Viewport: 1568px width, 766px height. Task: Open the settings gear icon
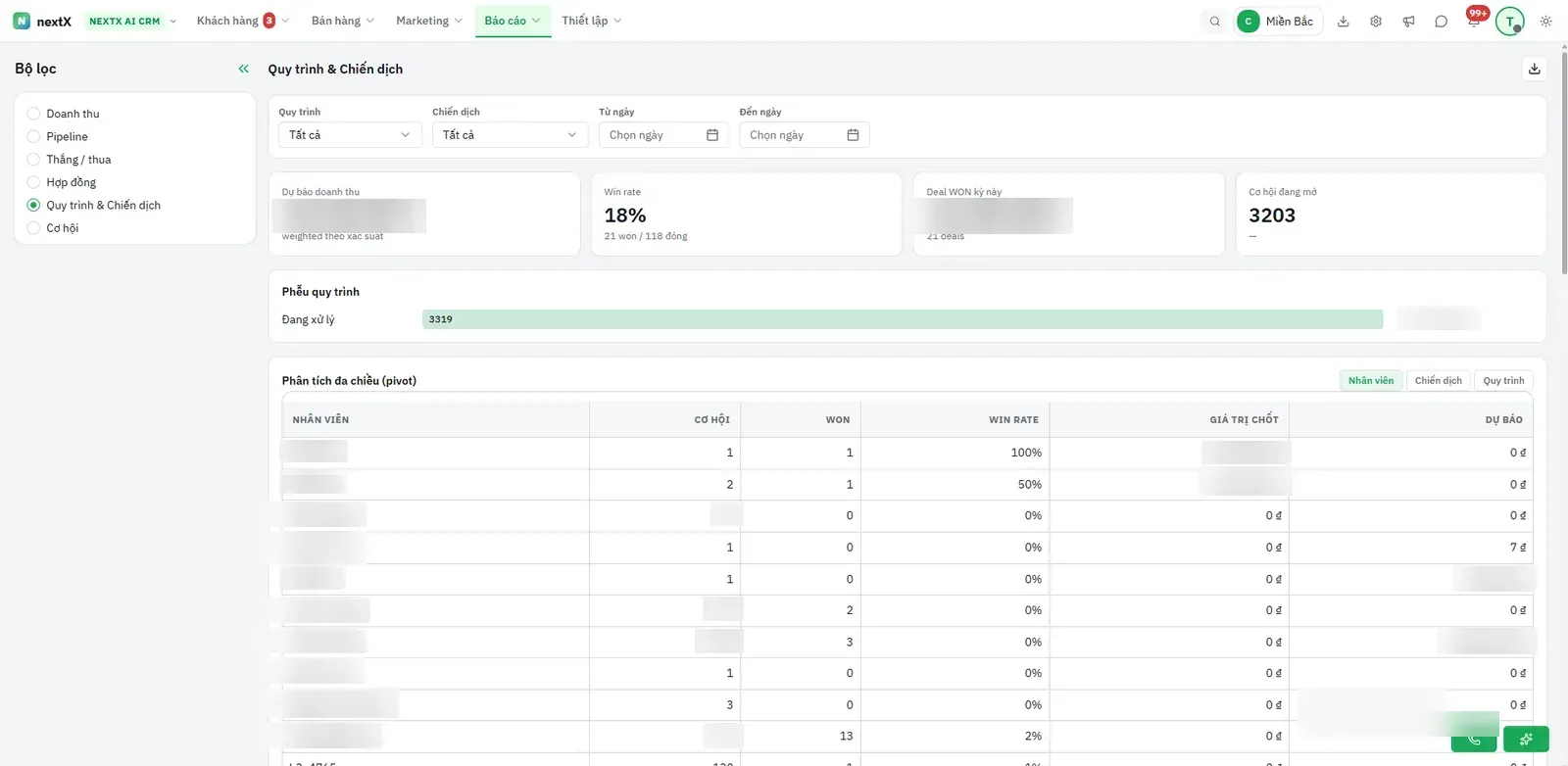pos(1376,22)
